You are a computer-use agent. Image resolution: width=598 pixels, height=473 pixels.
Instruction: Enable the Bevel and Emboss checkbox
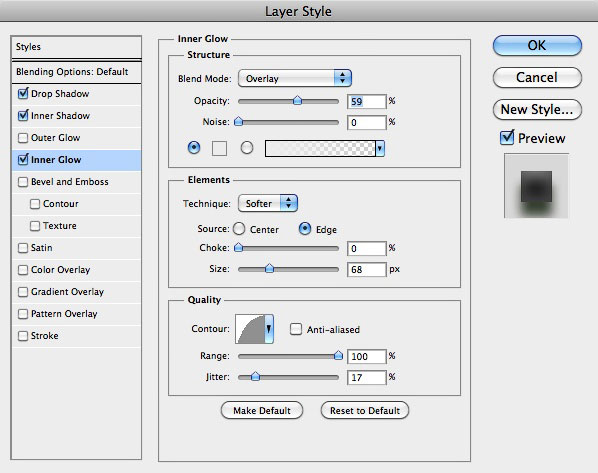pyautogui.click(x=23, y=182)
